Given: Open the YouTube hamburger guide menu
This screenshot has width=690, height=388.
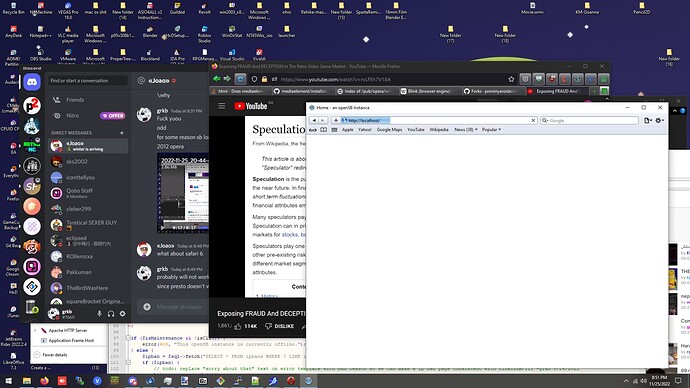Looking at the screenshot, I should (222, 106).
